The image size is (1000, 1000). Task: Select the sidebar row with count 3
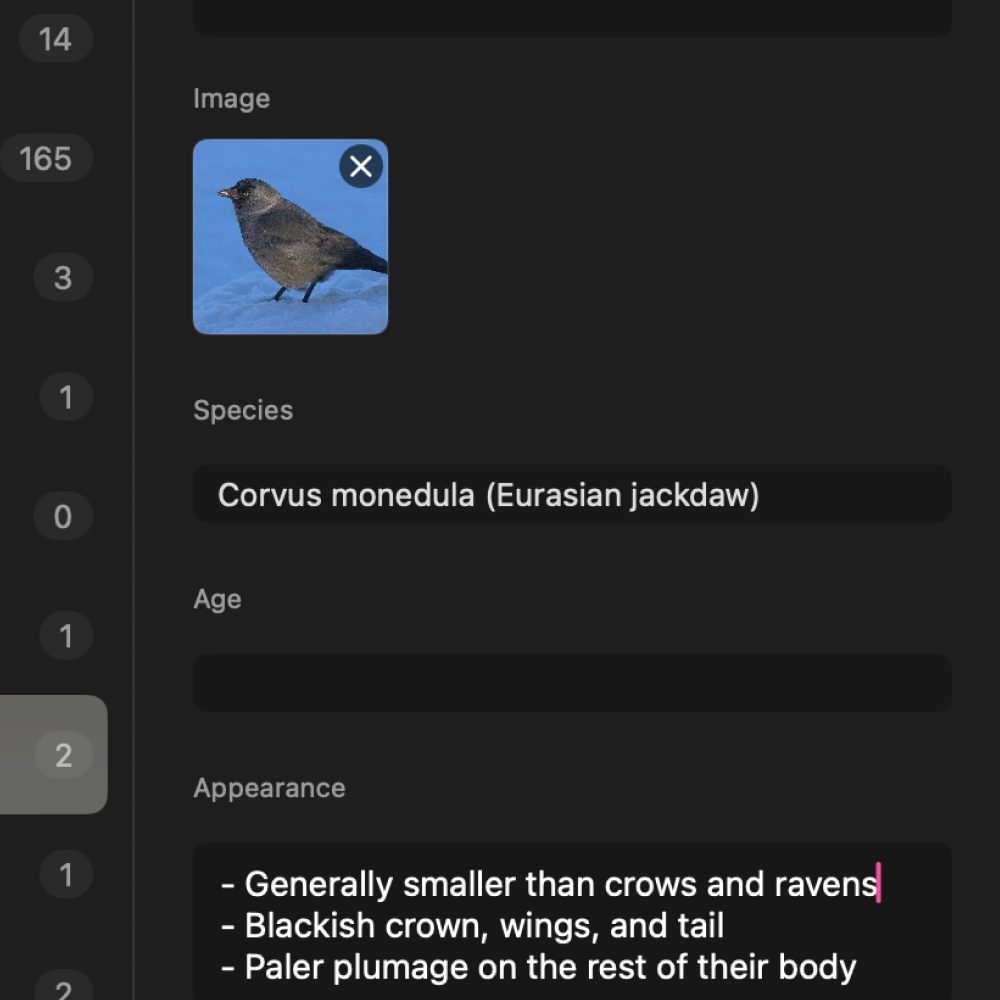(62, 277)
